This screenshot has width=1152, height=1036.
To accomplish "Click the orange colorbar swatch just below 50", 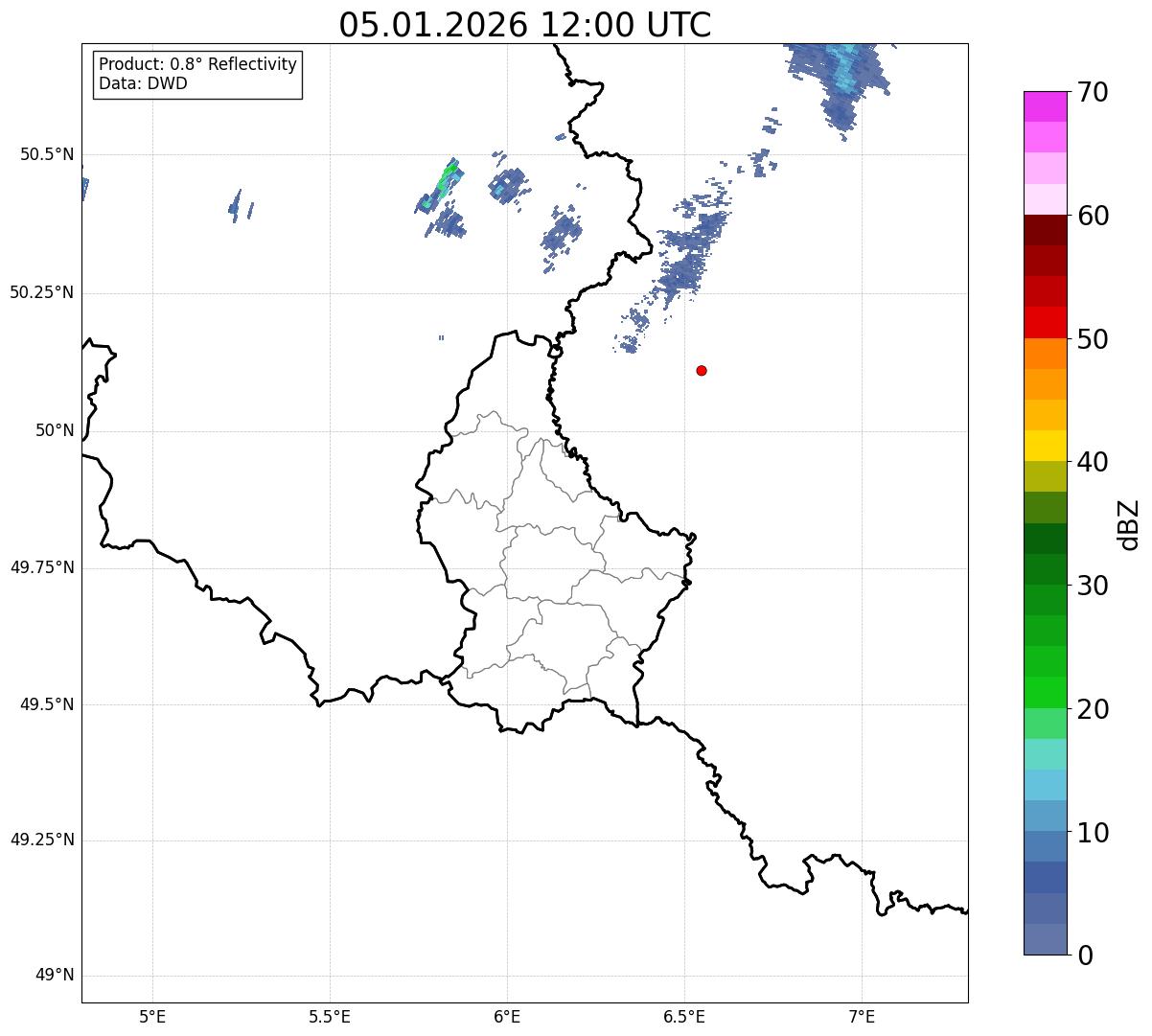I will coord(1045,354).
